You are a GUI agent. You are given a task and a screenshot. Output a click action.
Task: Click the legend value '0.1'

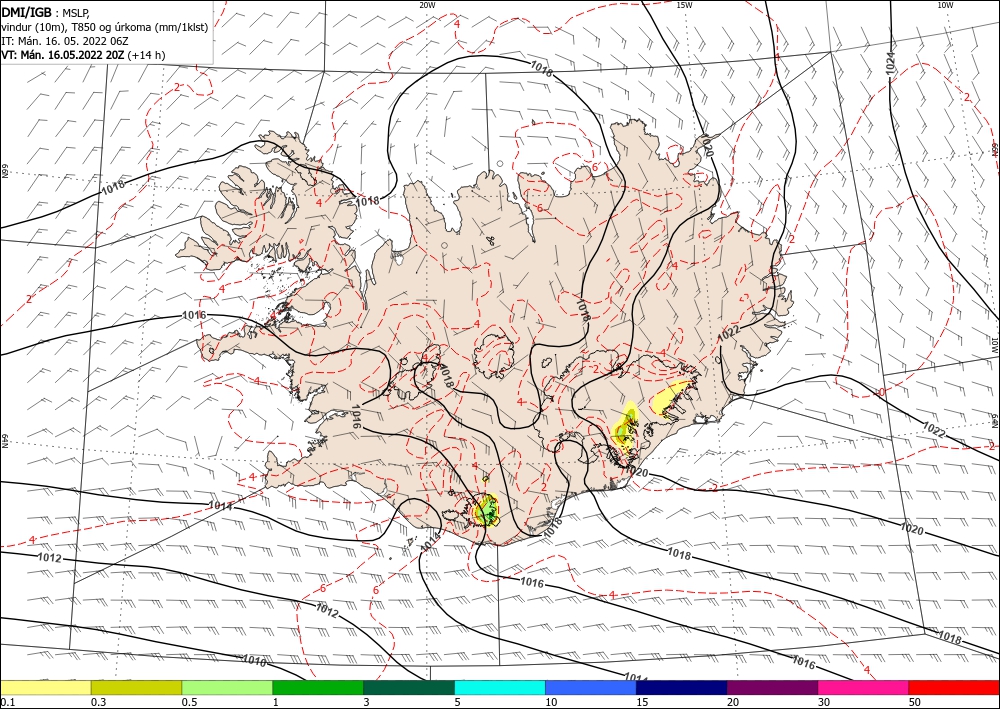click(x=6, y=702)
